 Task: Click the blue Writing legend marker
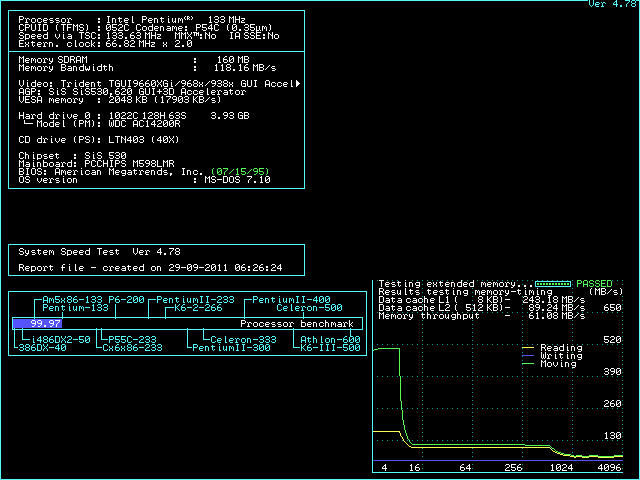pyautogui.click(x=528, y=356)
